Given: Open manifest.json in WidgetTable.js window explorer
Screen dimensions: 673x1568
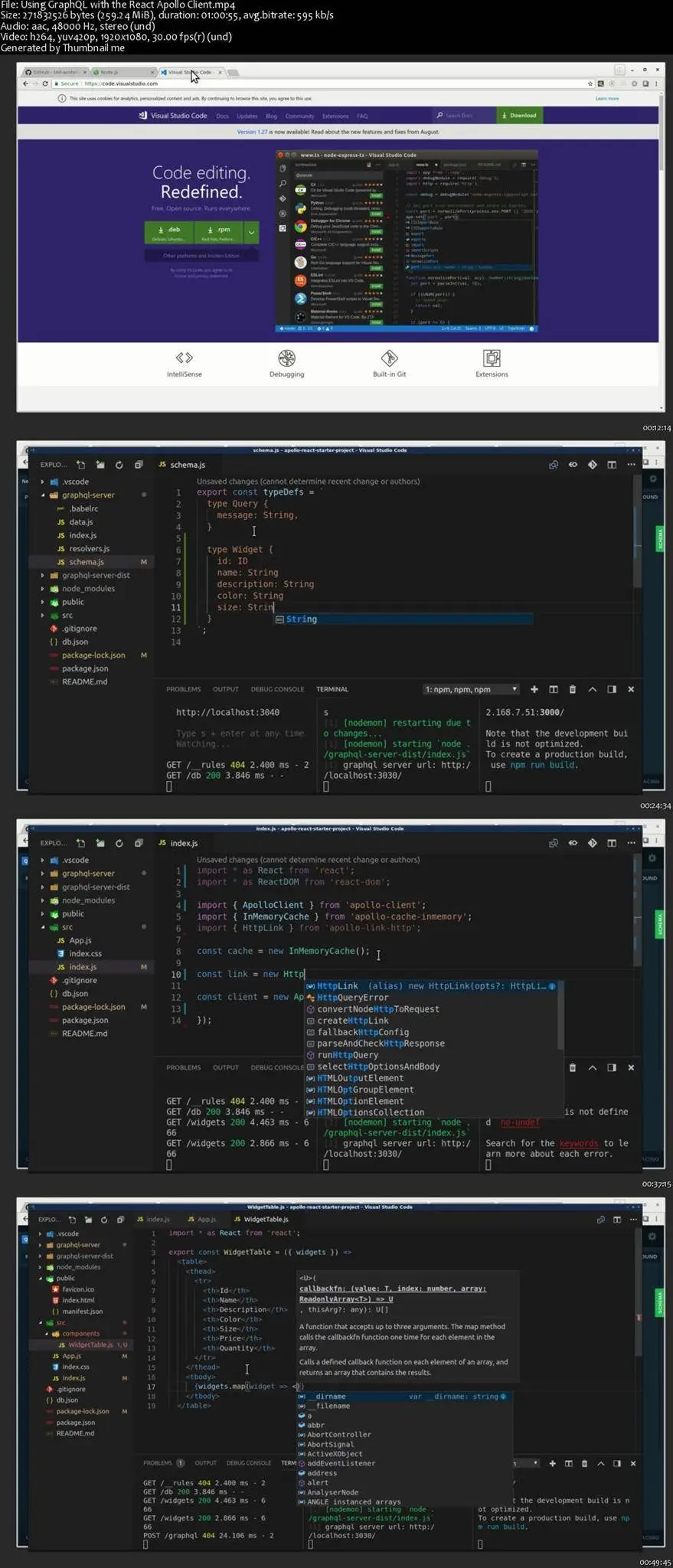Looking at the screenshot, I should (x=82, y=1312).
